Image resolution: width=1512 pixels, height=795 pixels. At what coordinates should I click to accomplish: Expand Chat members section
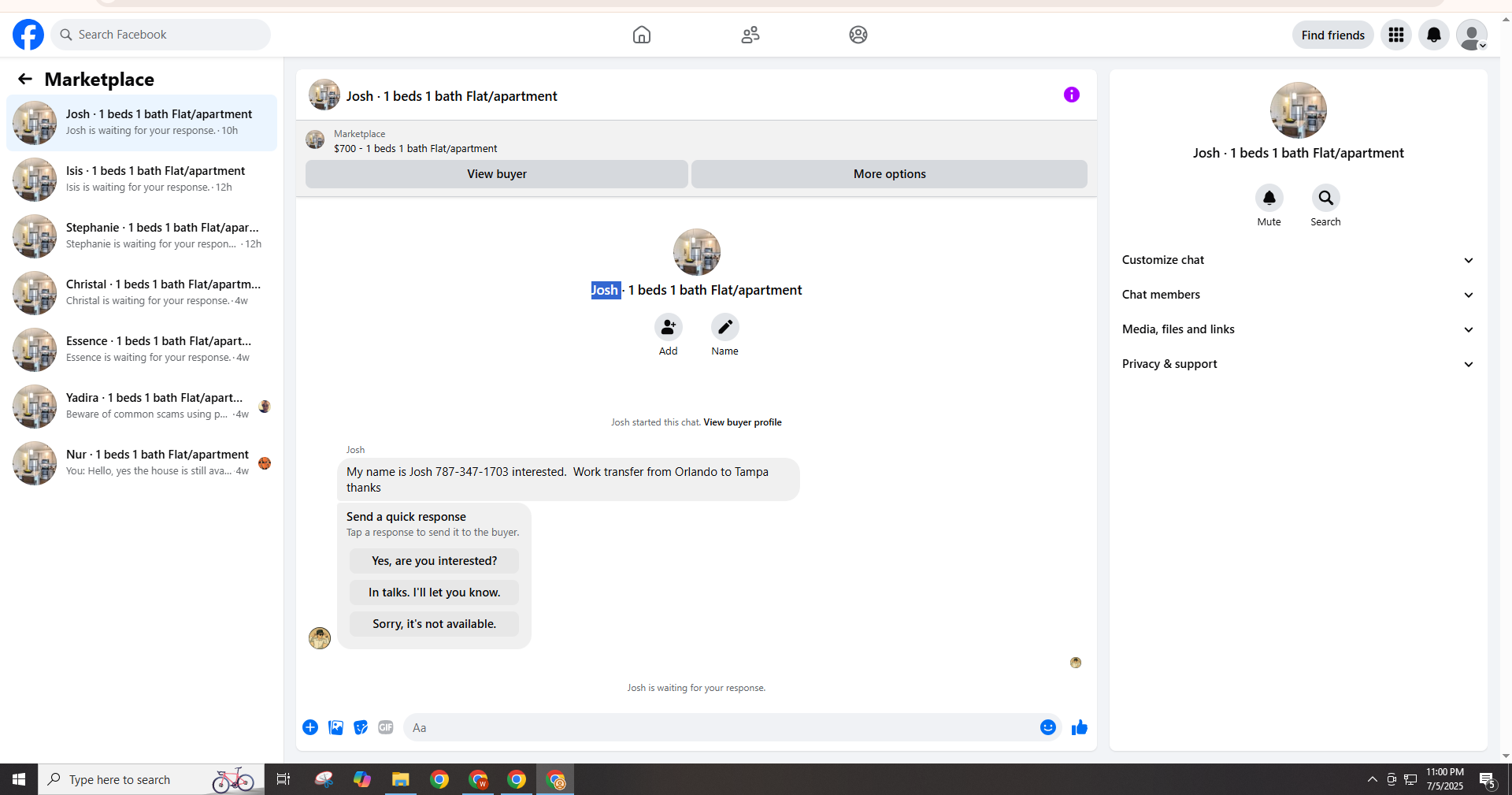click(x=1299, y=295)
